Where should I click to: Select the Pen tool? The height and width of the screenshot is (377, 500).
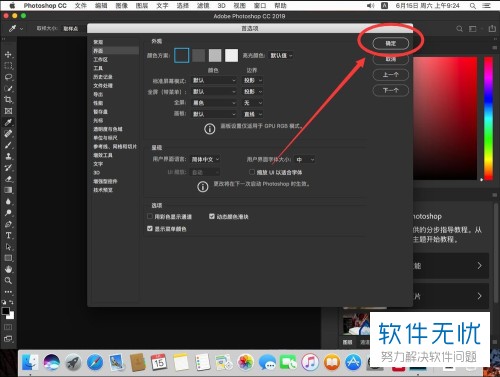(x=9, y=224)
